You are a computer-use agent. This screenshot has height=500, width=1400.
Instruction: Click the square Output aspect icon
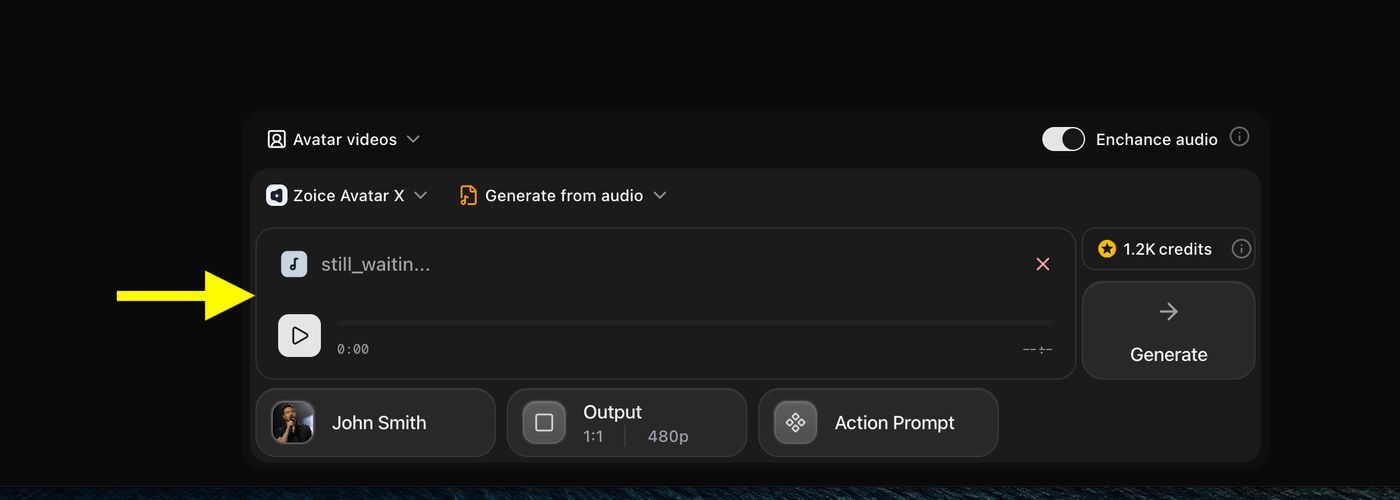[x=544, y=422]
